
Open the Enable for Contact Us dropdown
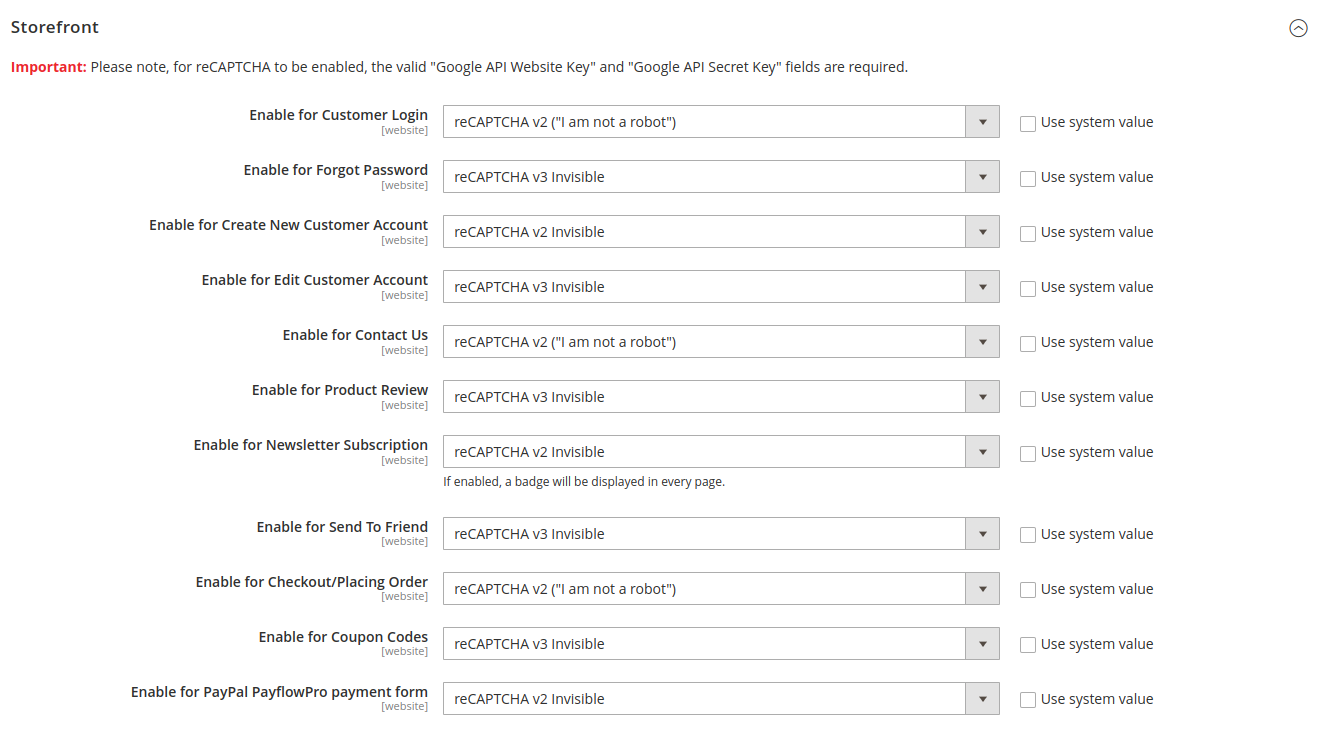point(721,342)
